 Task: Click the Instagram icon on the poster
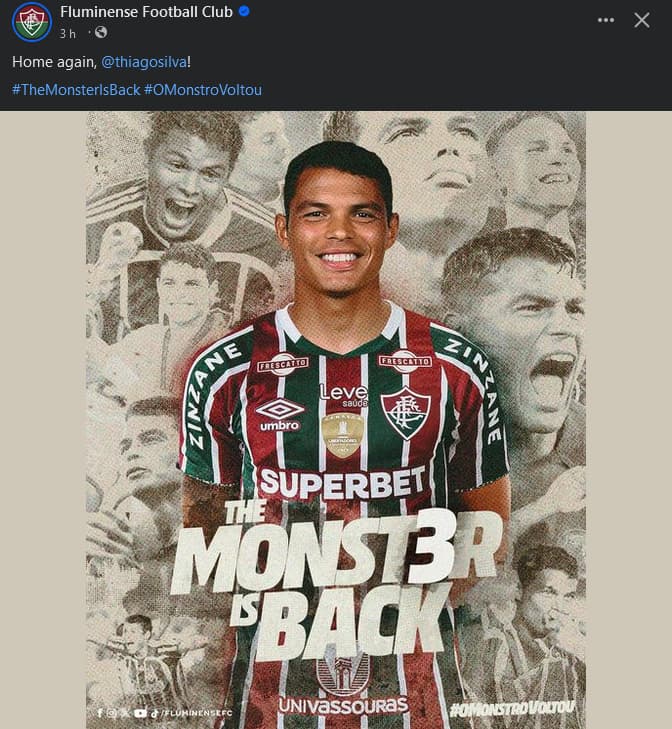coord(112,713)
